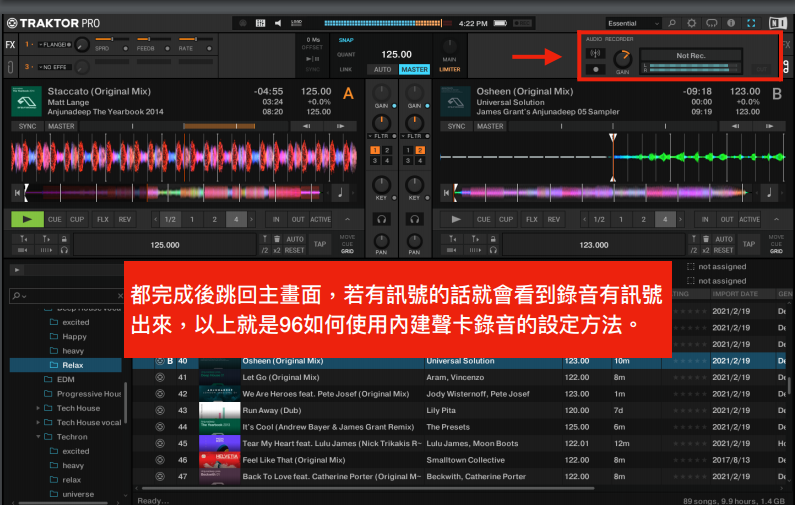
Task: Toggle headphone cue for deck B
Action: pos(414,219)
